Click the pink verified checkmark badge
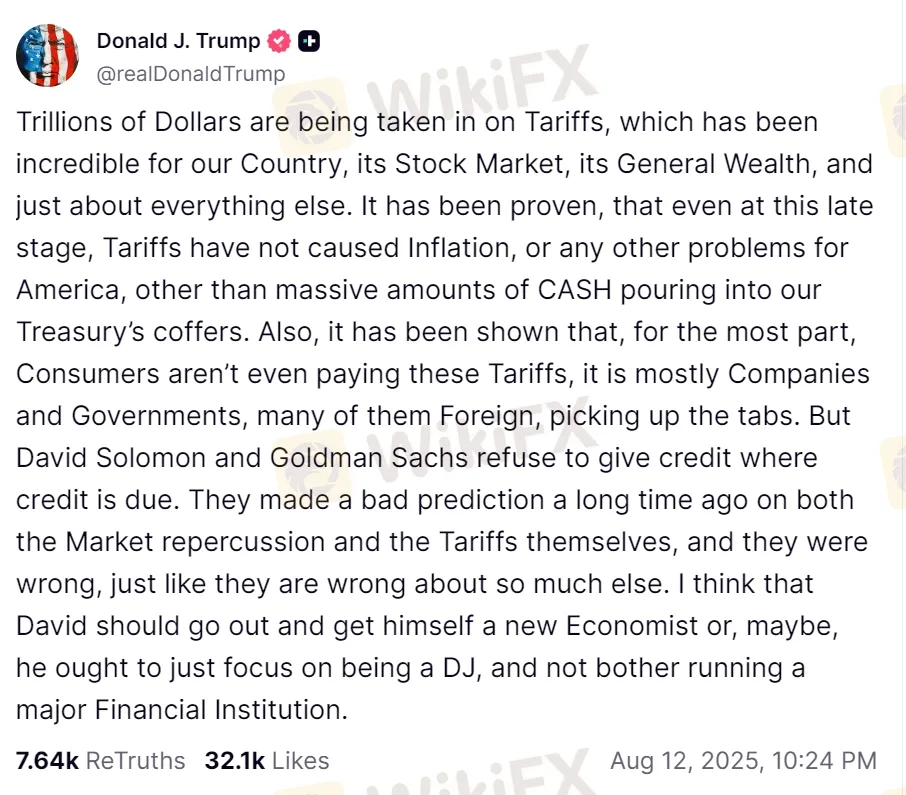The image size is (906, 795). point(279,41)
